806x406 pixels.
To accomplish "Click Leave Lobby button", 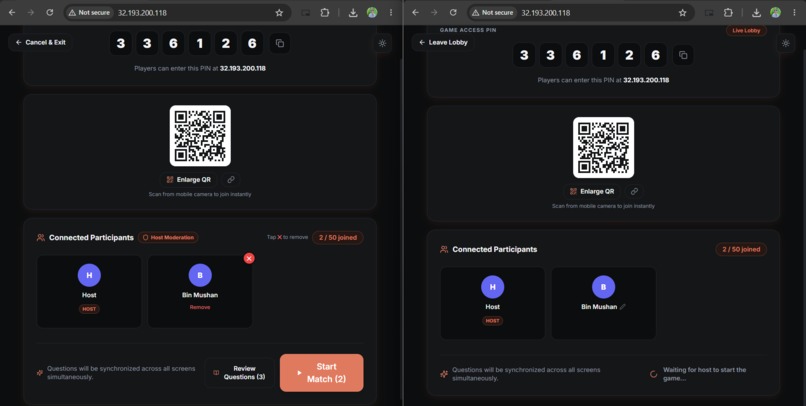I will [x=444, y=43].
